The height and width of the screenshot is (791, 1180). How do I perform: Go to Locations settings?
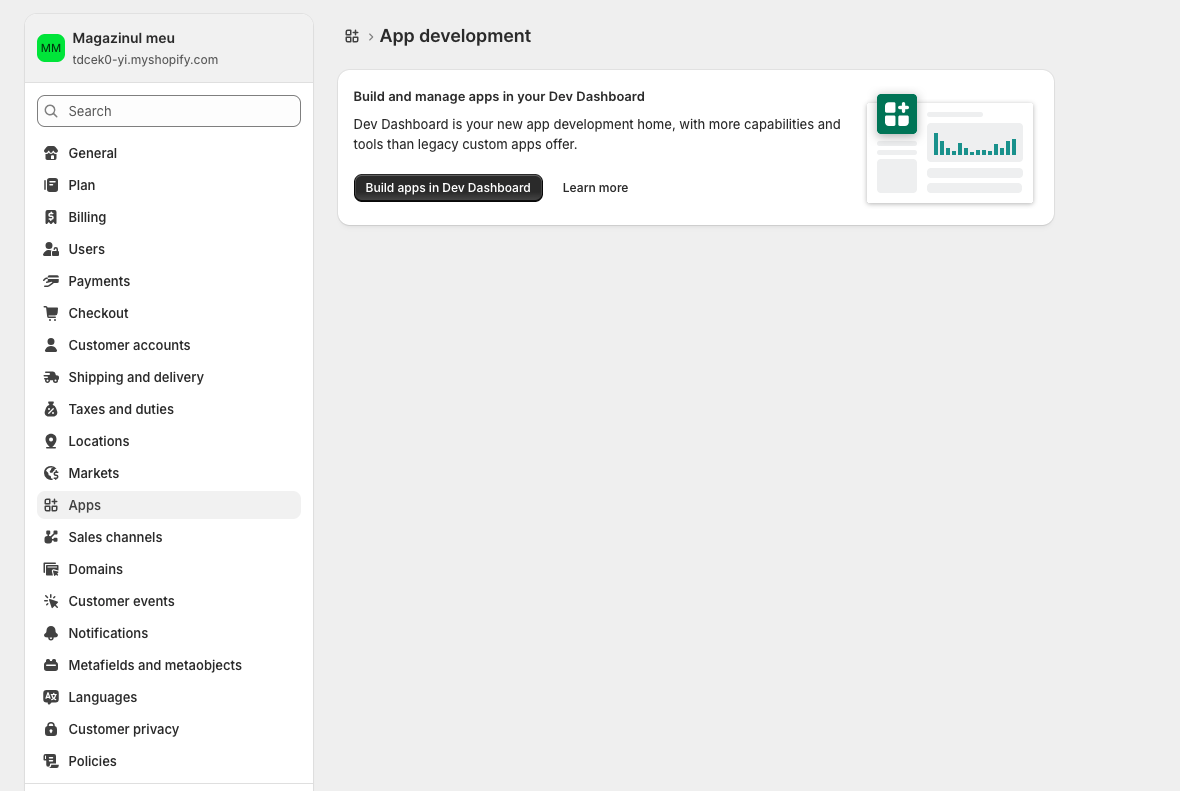pyautogui.click(x=169, y=441)
